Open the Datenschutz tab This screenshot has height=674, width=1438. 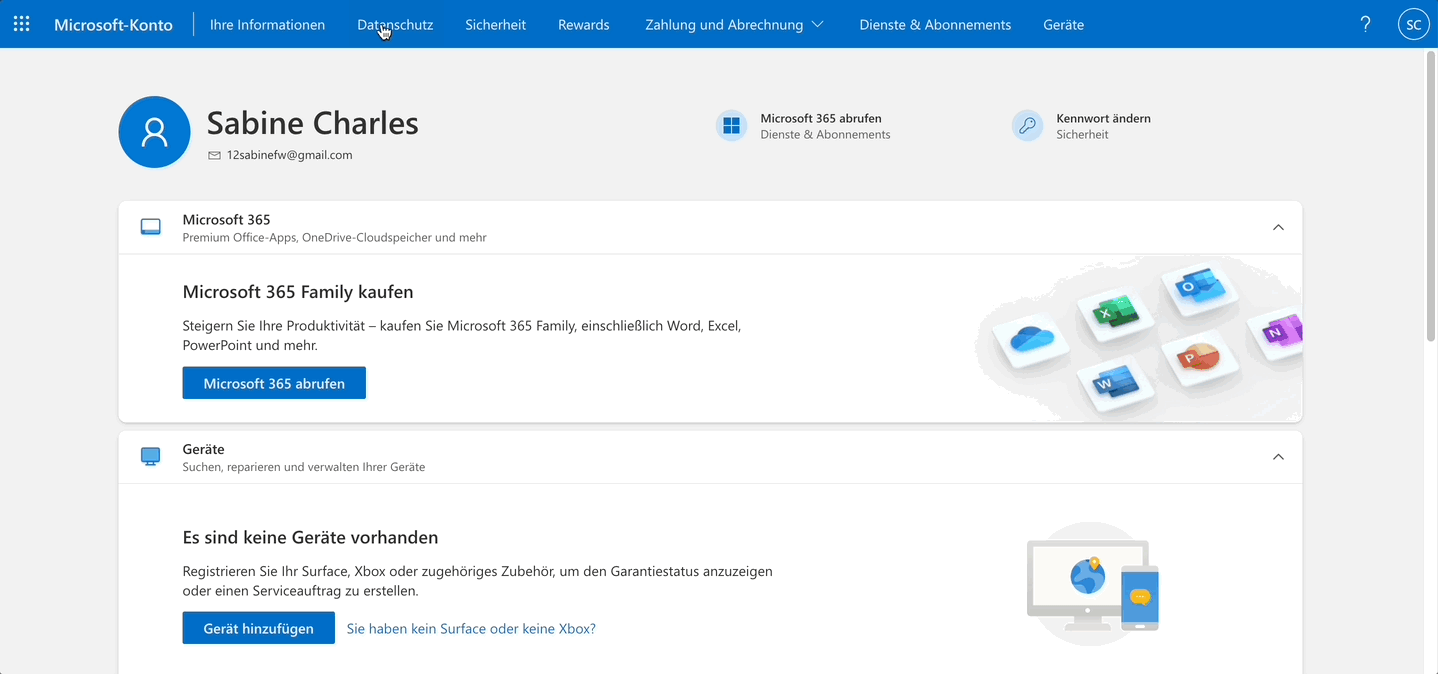click(x=395, y=25)
